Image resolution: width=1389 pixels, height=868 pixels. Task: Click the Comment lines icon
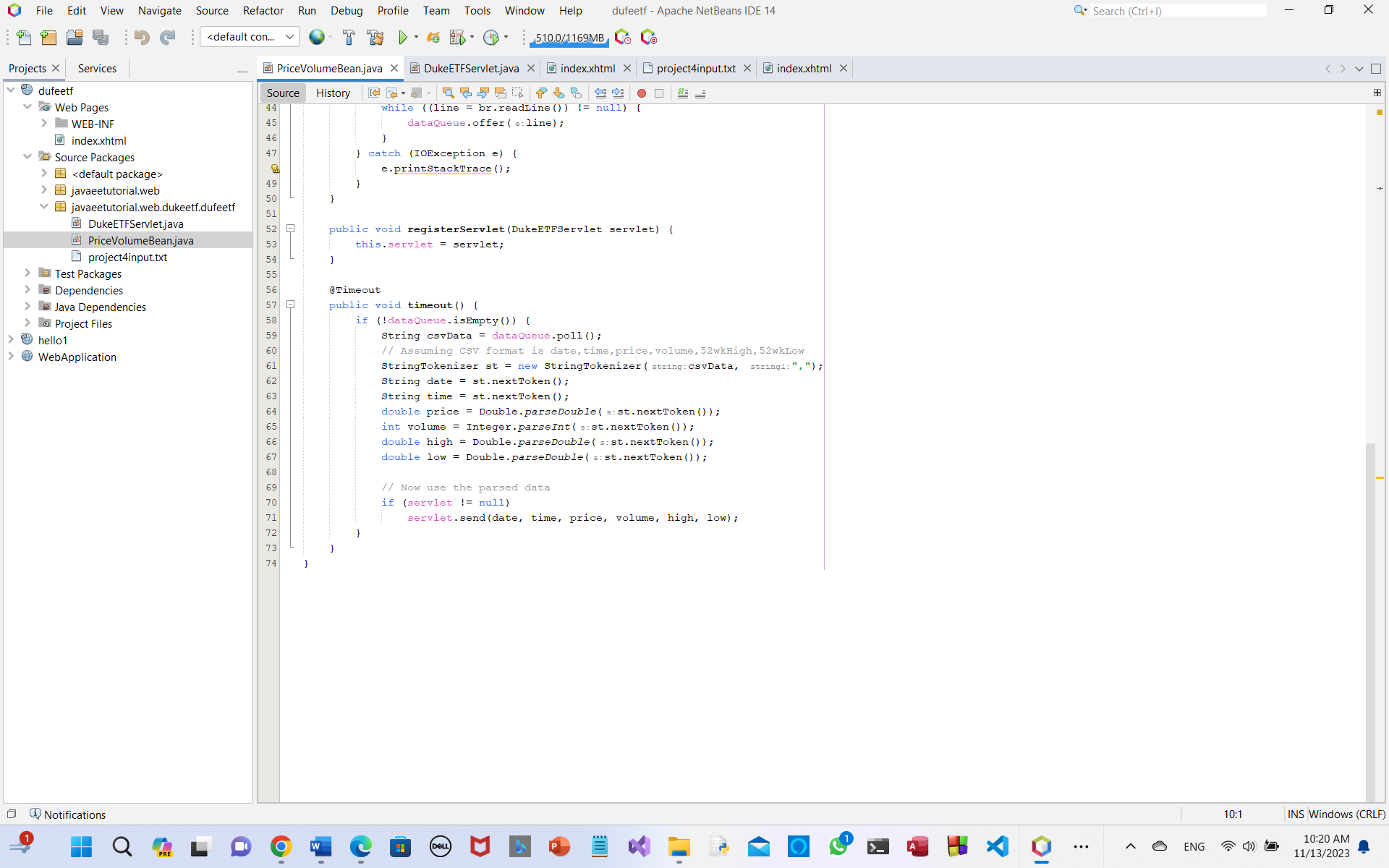(x=682, y=93)
